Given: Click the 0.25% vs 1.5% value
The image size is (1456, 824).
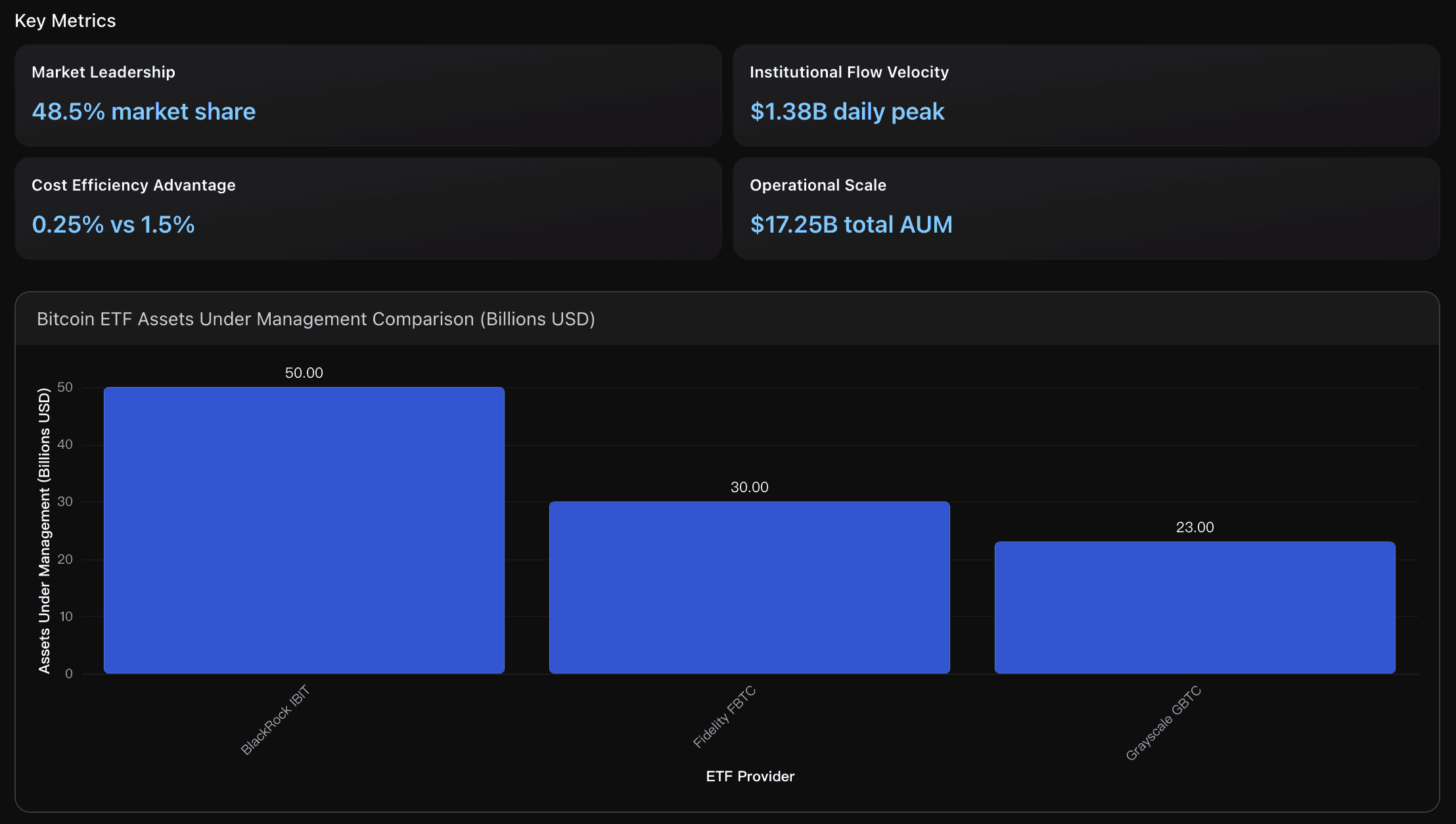Looking at the screenshot, I should click(x=113, y=225).
